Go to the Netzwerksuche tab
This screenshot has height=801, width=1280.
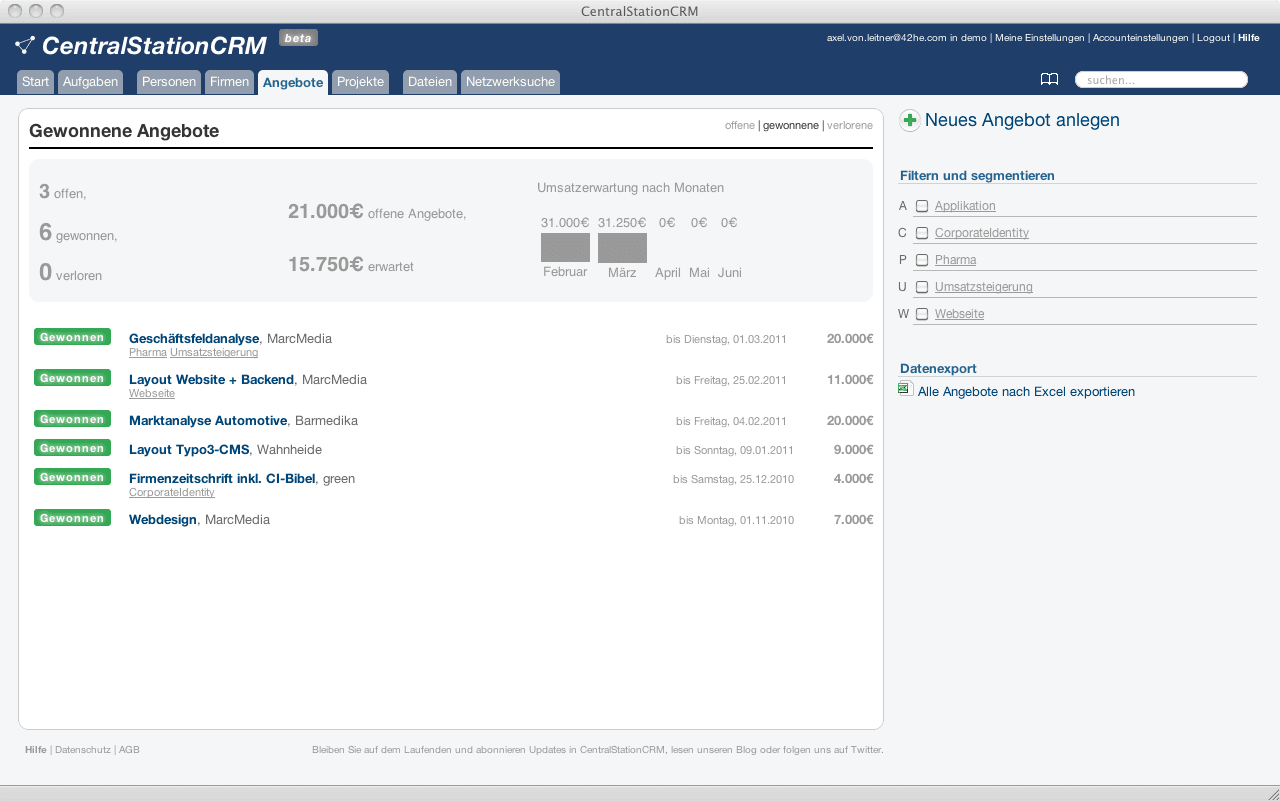(510, 82)
